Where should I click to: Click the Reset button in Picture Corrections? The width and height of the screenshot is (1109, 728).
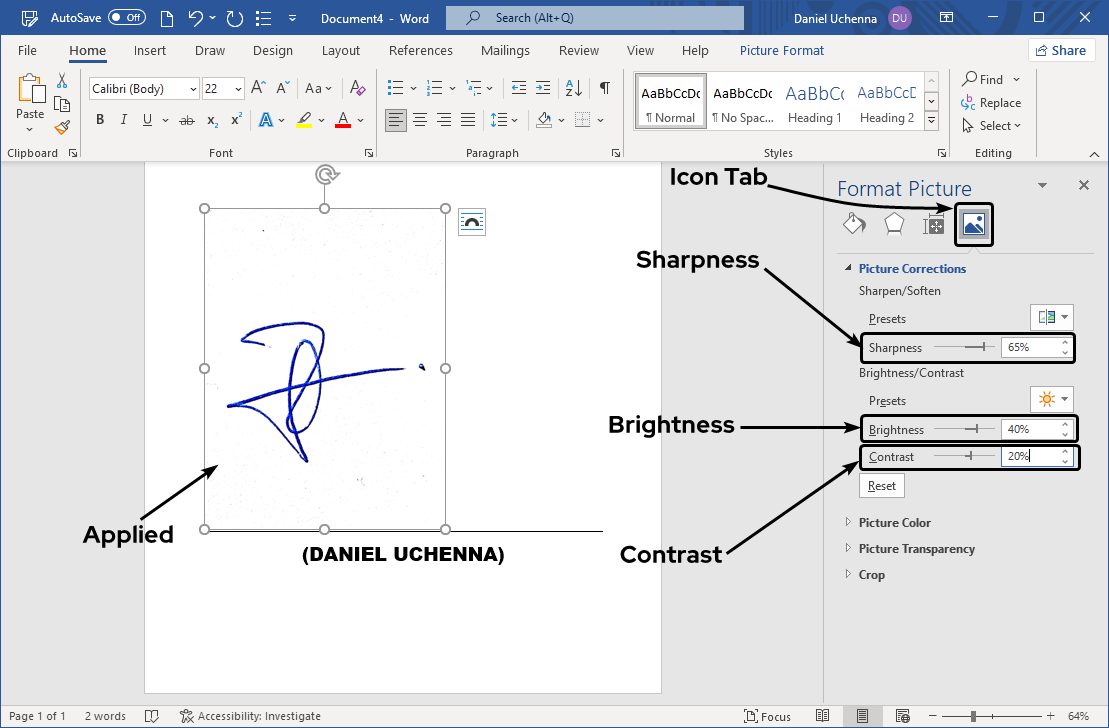tap(881, 485)
